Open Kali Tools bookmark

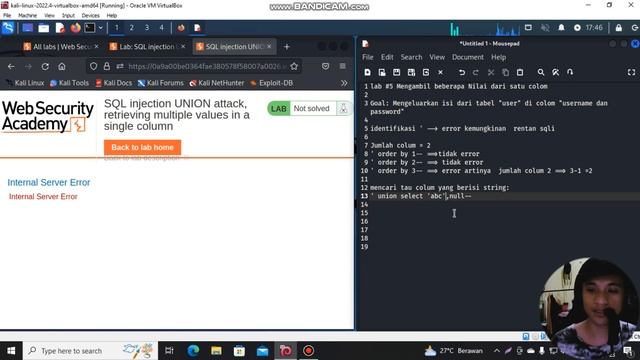point(69,83)
